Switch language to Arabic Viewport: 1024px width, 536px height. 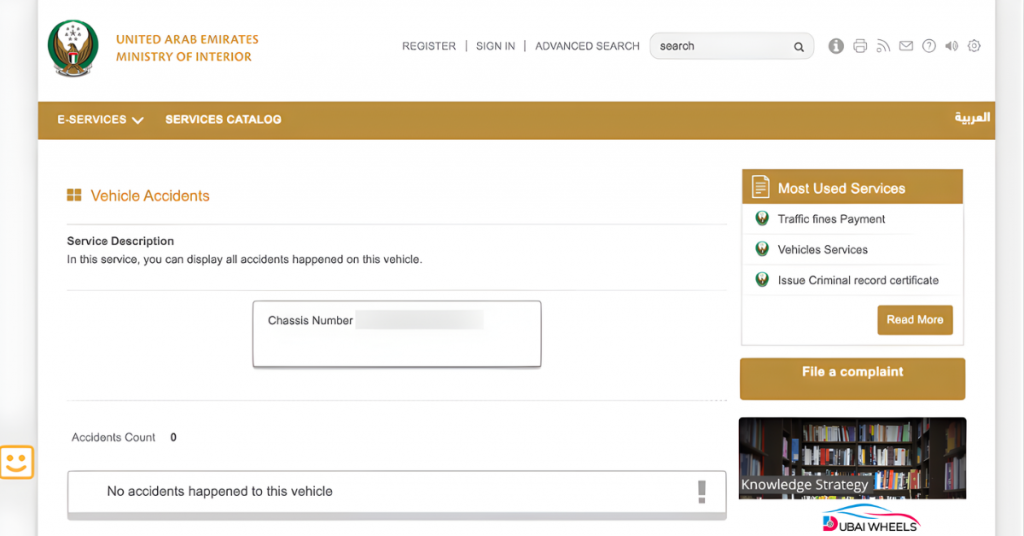click(972, 118)
